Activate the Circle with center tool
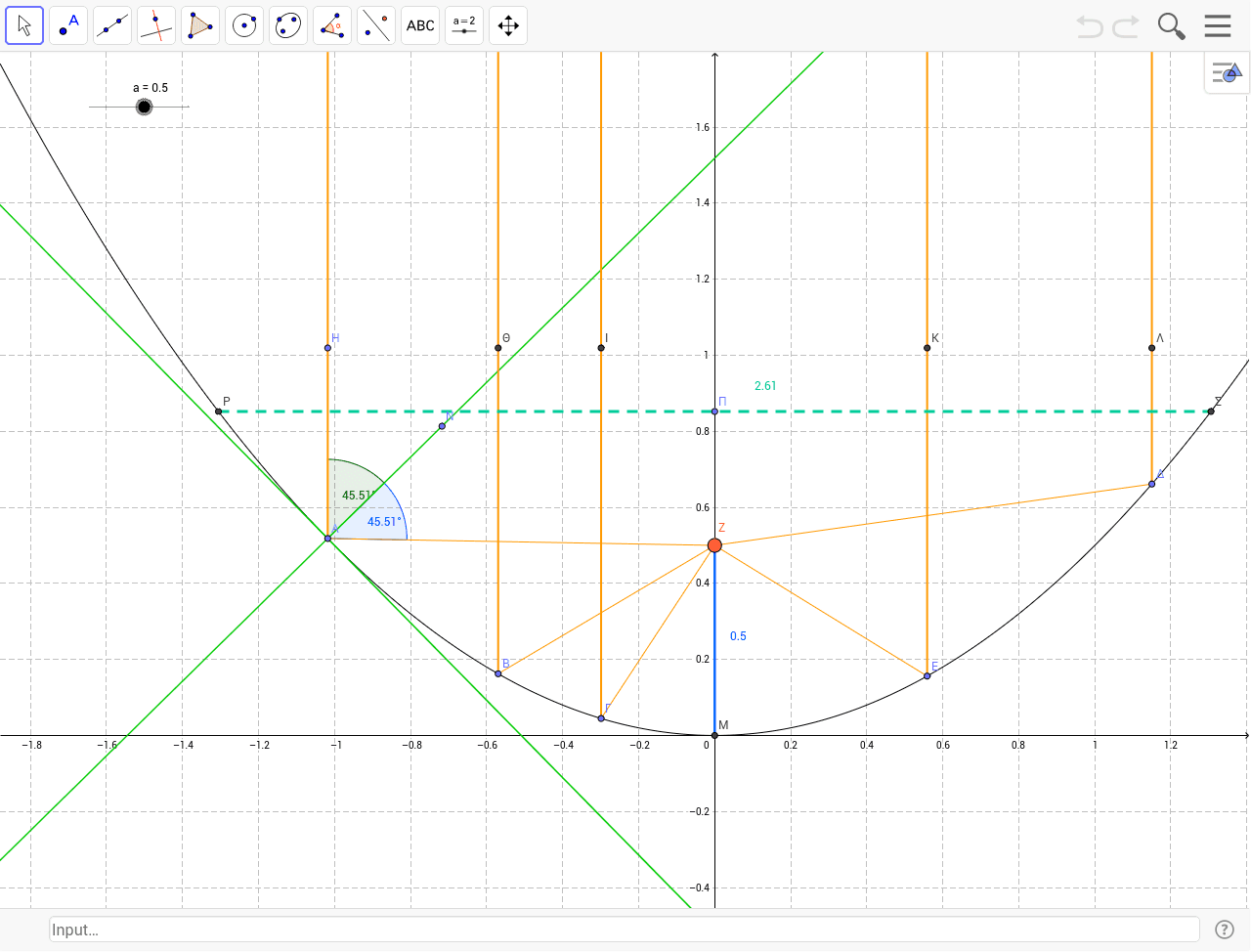The width and height of the screenshot is (1251, 952). pyautogui.click(x=244, y=25)
